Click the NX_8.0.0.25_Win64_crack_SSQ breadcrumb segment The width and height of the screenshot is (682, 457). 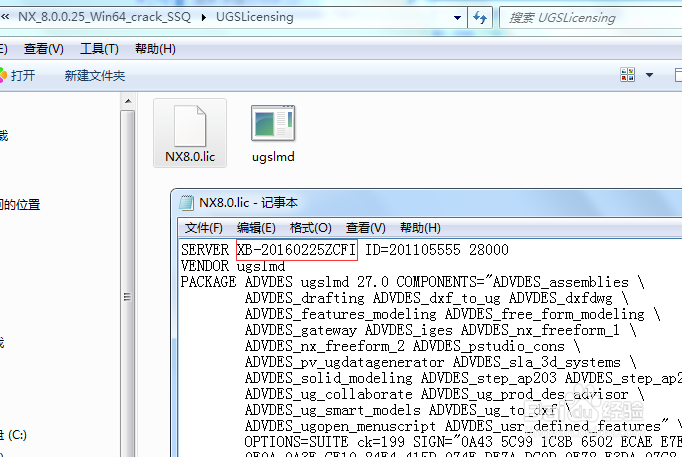click(x=104, y=17)
